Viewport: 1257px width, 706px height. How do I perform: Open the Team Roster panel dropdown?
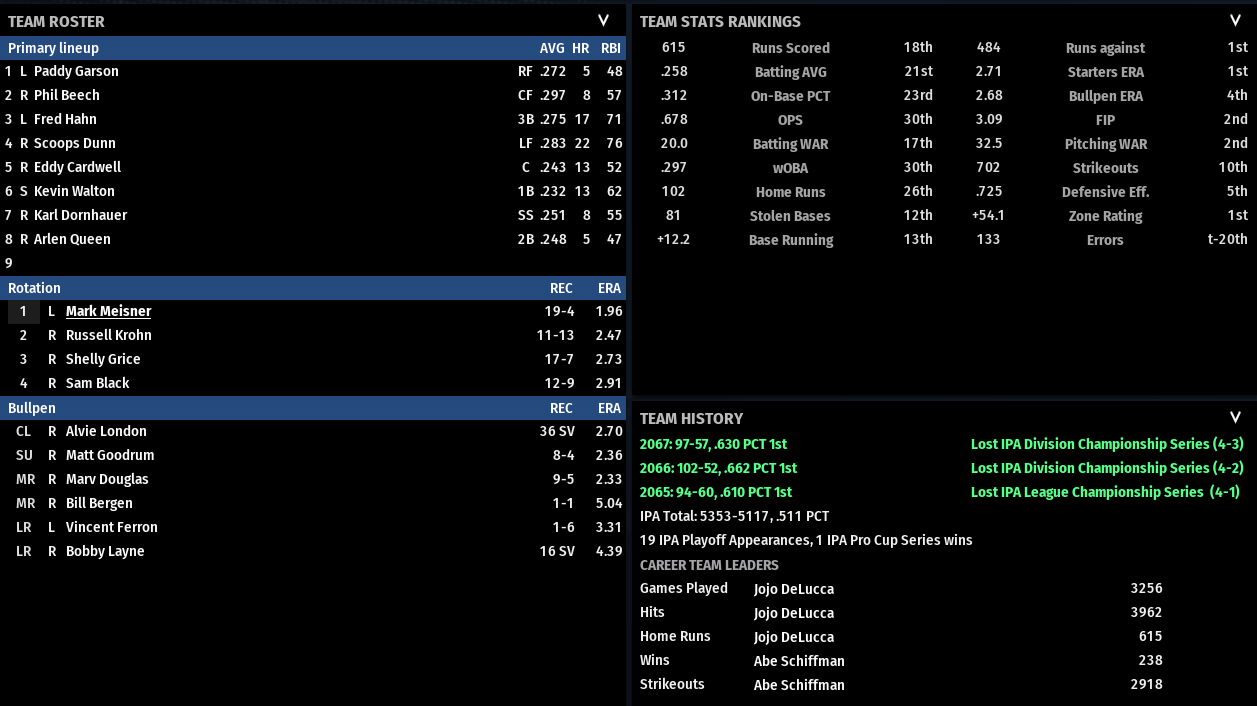pyautogui.click(x=603, y=21)
